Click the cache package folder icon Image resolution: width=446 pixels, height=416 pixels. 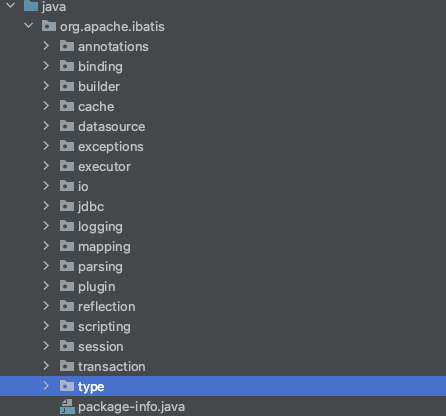tap(67, 106)
